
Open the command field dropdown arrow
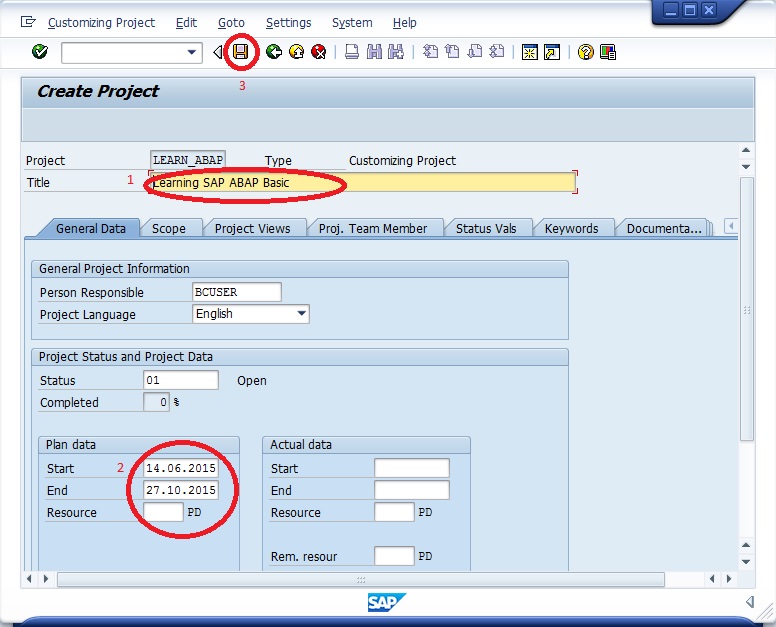[x=192, y=52]
